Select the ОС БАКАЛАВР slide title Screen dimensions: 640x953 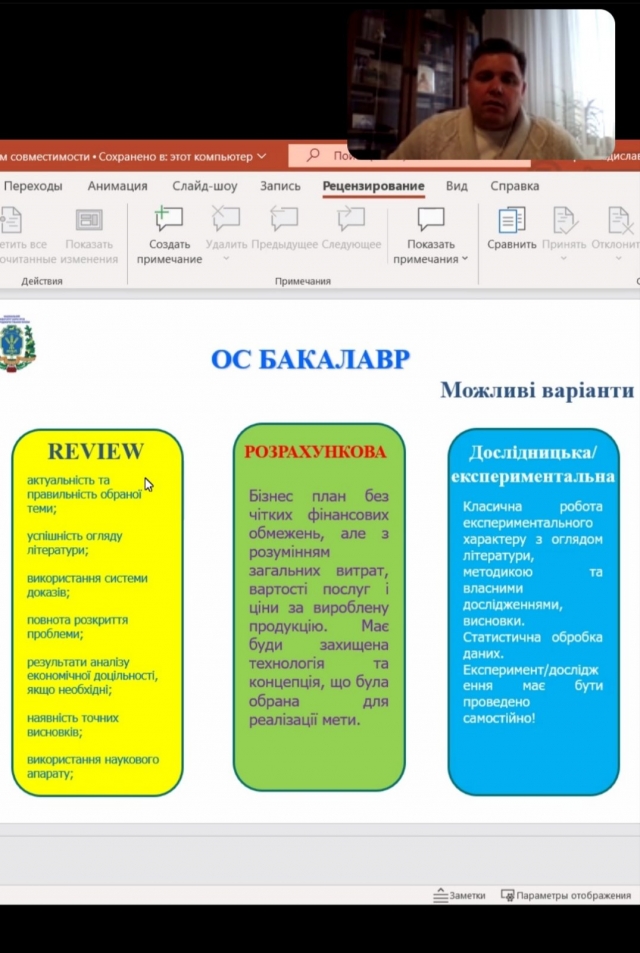coord(311,359)
